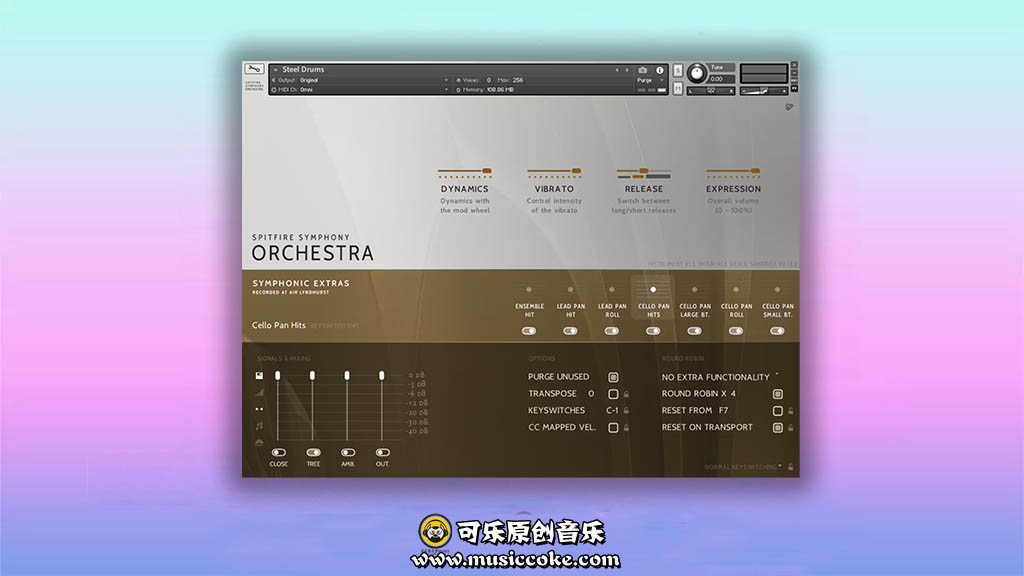Image resolution: width=1024 pixels, height=576 pixels.
Task: Select the Lead Pan Hit articulation
Action: coord(570,300)
